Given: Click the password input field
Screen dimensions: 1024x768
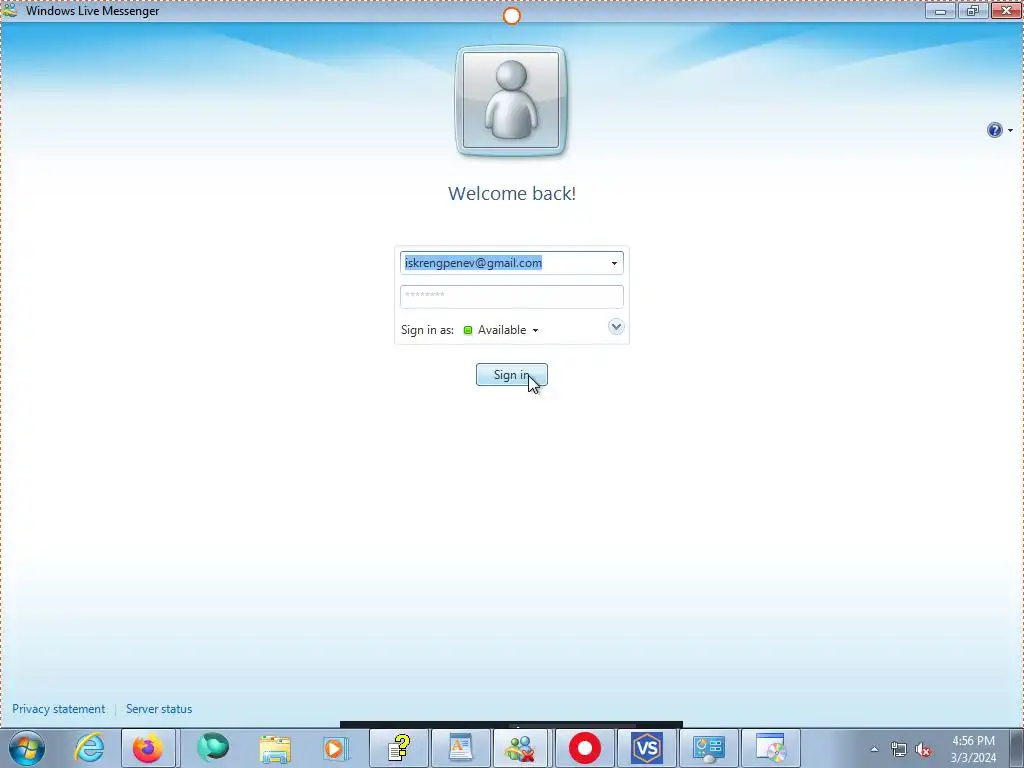Looking at the screenshot, I should point(511,296).
